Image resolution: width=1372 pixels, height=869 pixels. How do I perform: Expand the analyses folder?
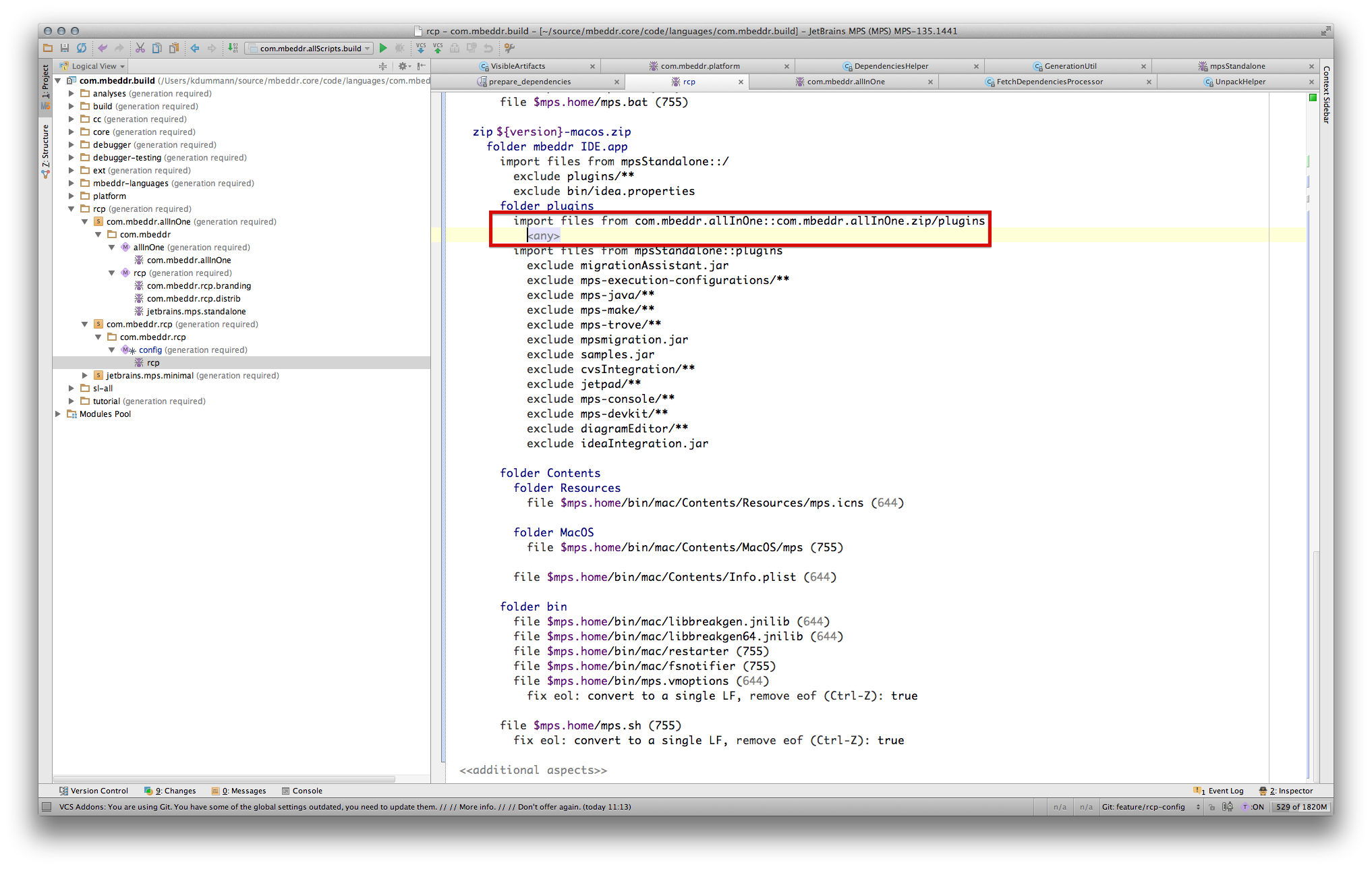tap(72, 94)
